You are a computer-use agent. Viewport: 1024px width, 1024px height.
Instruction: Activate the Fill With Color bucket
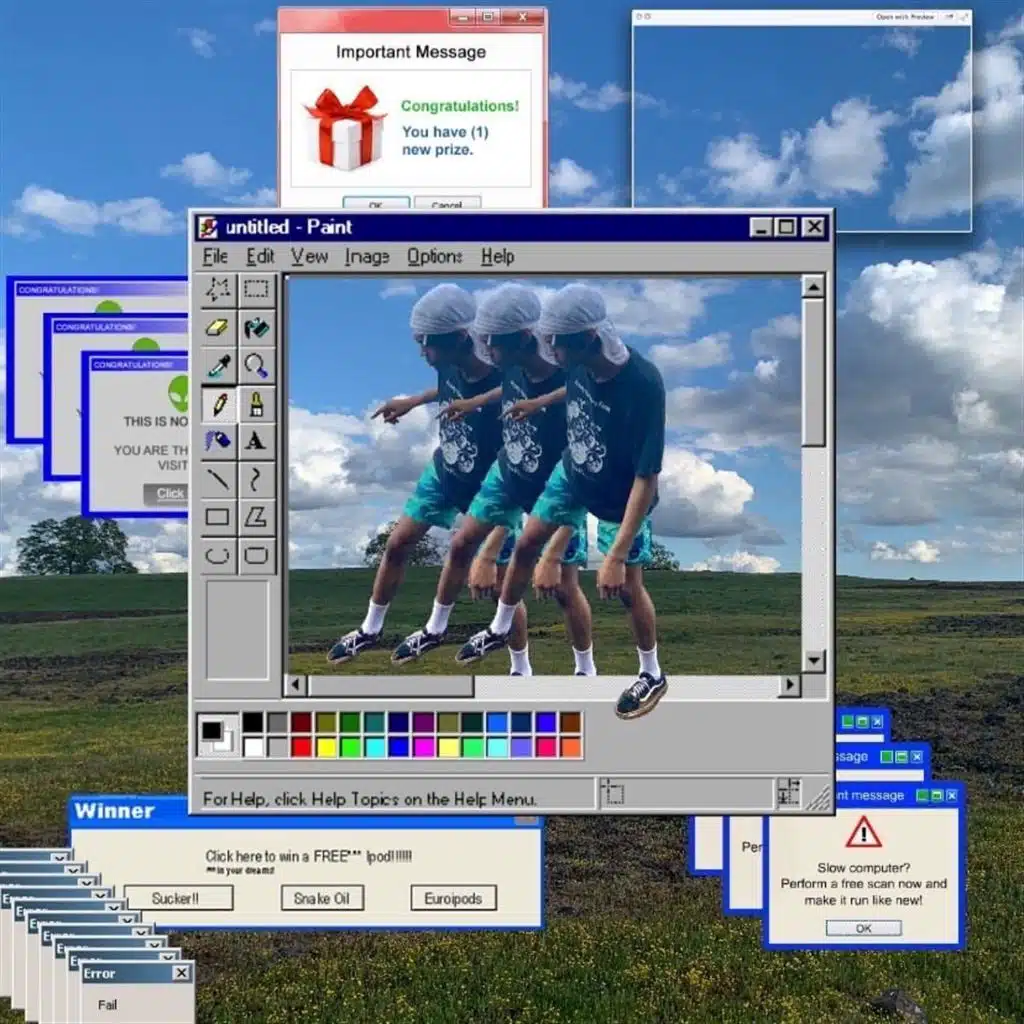coord(257,328)
